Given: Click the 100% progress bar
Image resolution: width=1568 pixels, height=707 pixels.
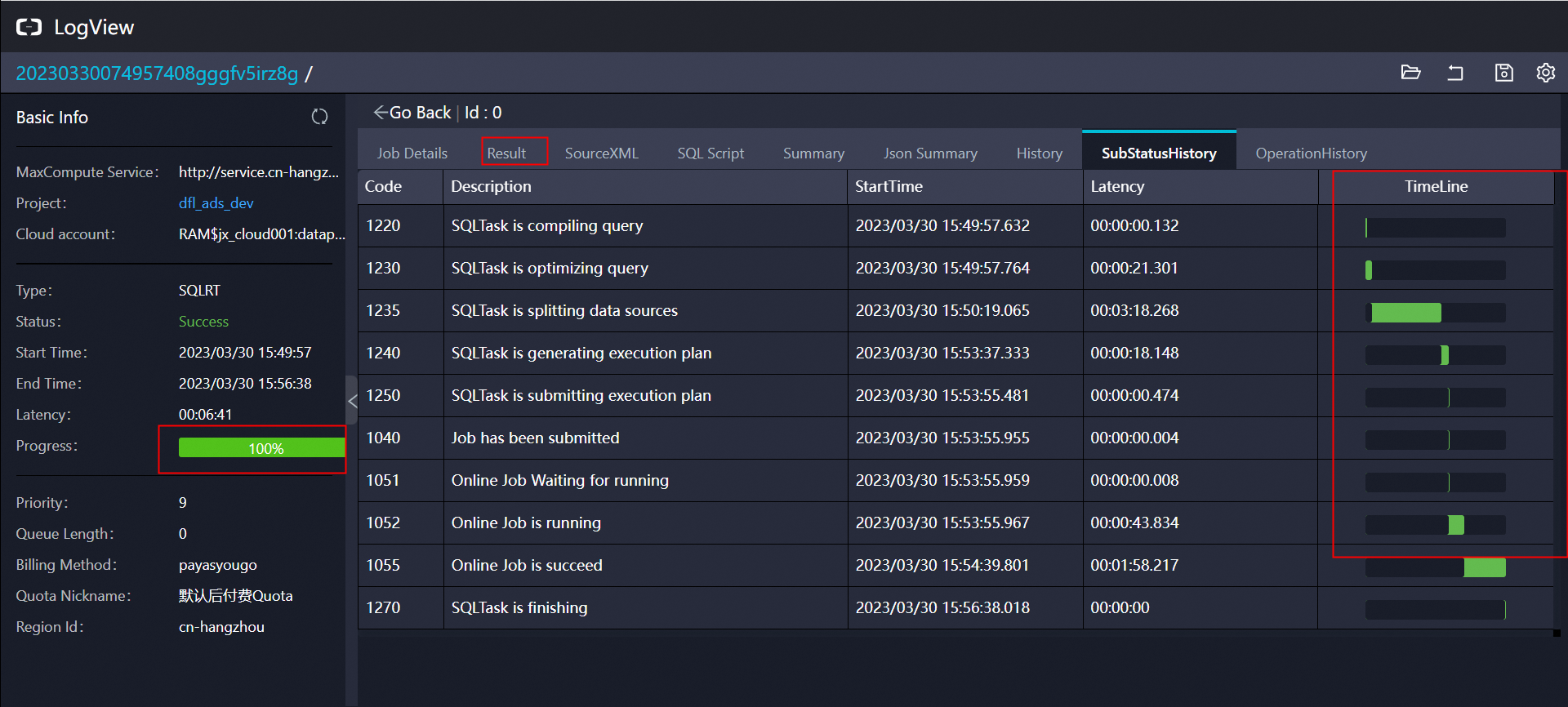Looking at the screenshot, I should 262,448.
